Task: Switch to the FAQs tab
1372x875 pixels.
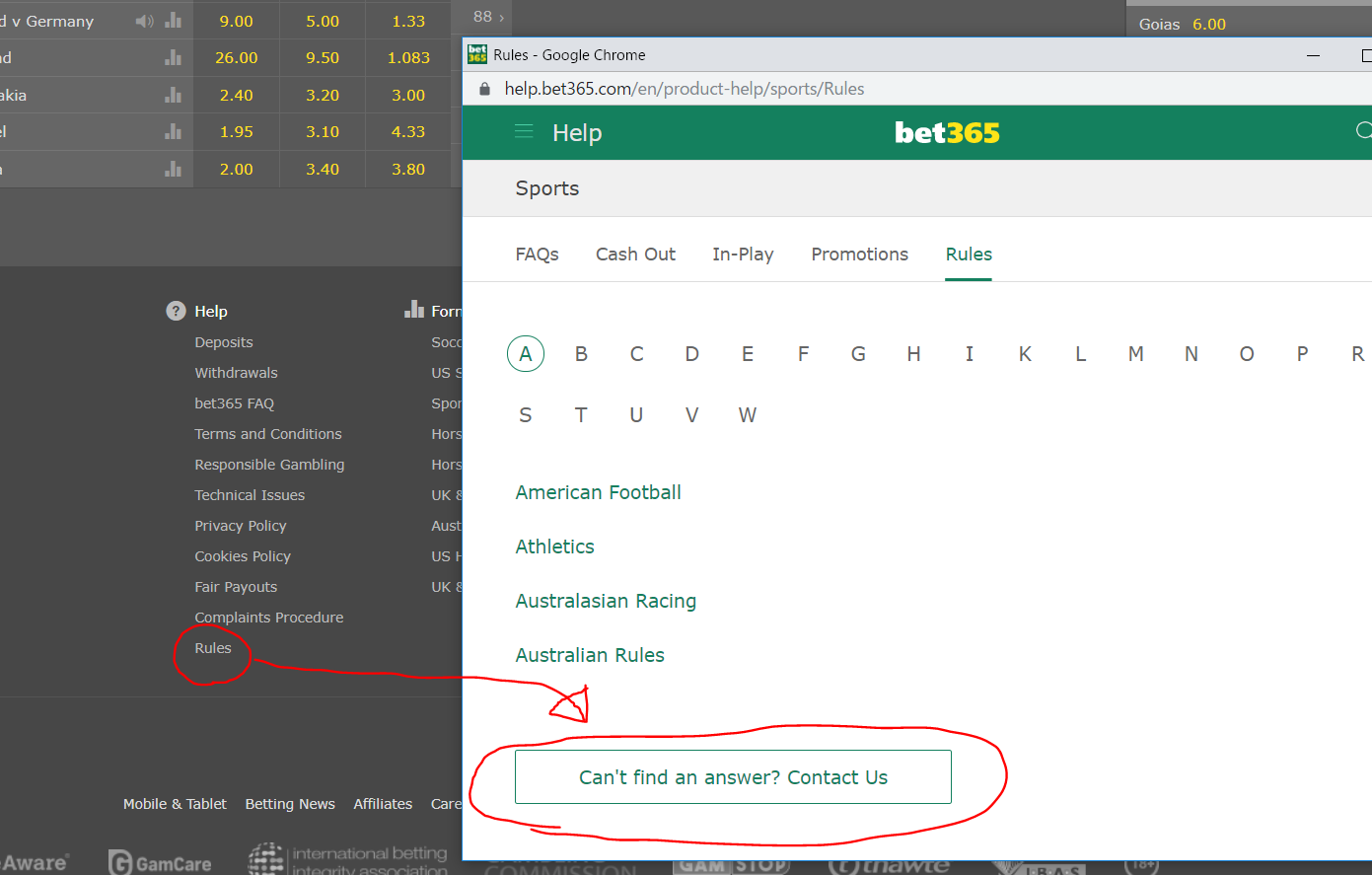Action: 537,255
